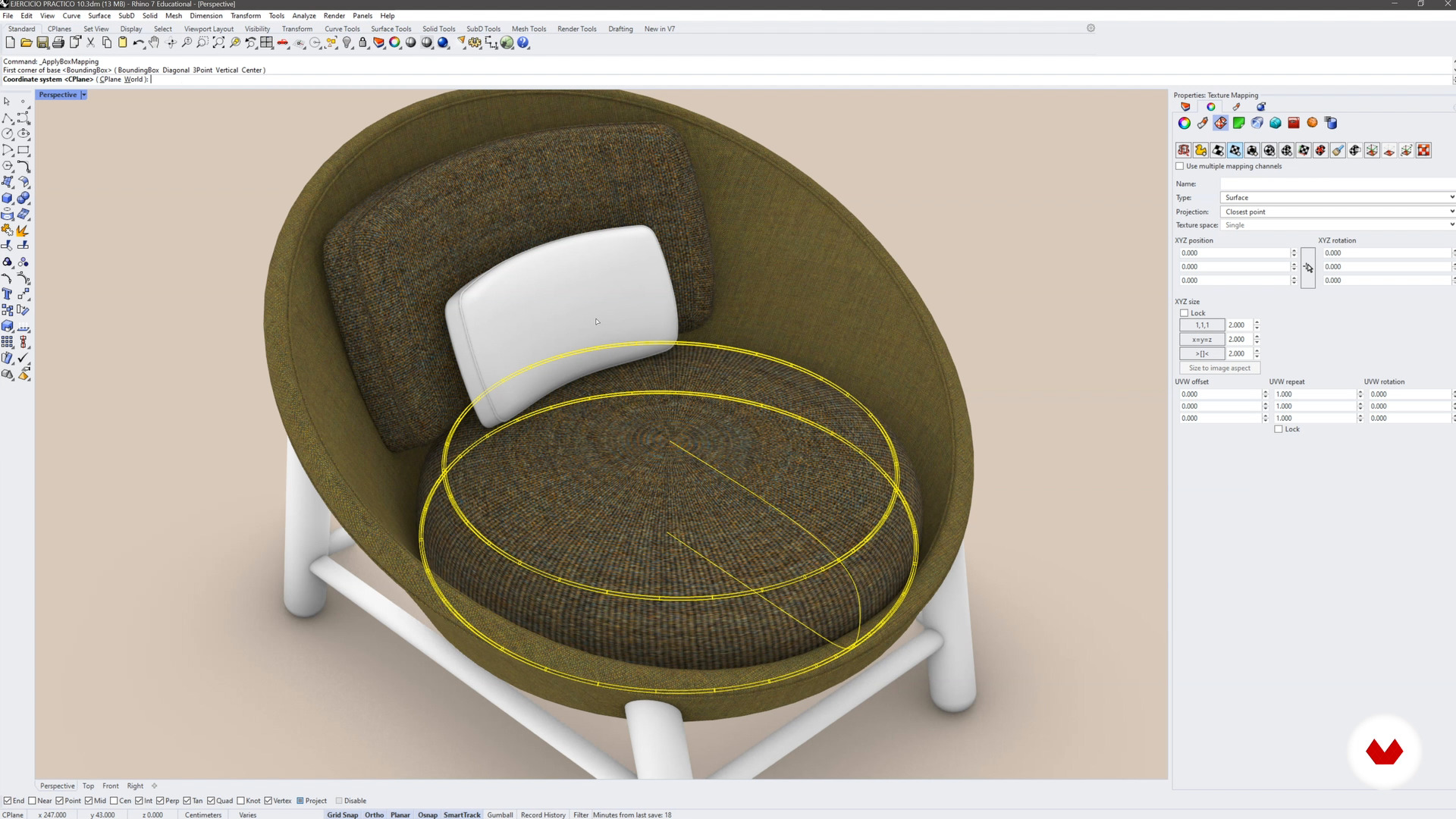Image resolution: width=1456 pixels, height=819 pixels.
Task: Select the Box solid tool
Action: click(x=8, y=198)
